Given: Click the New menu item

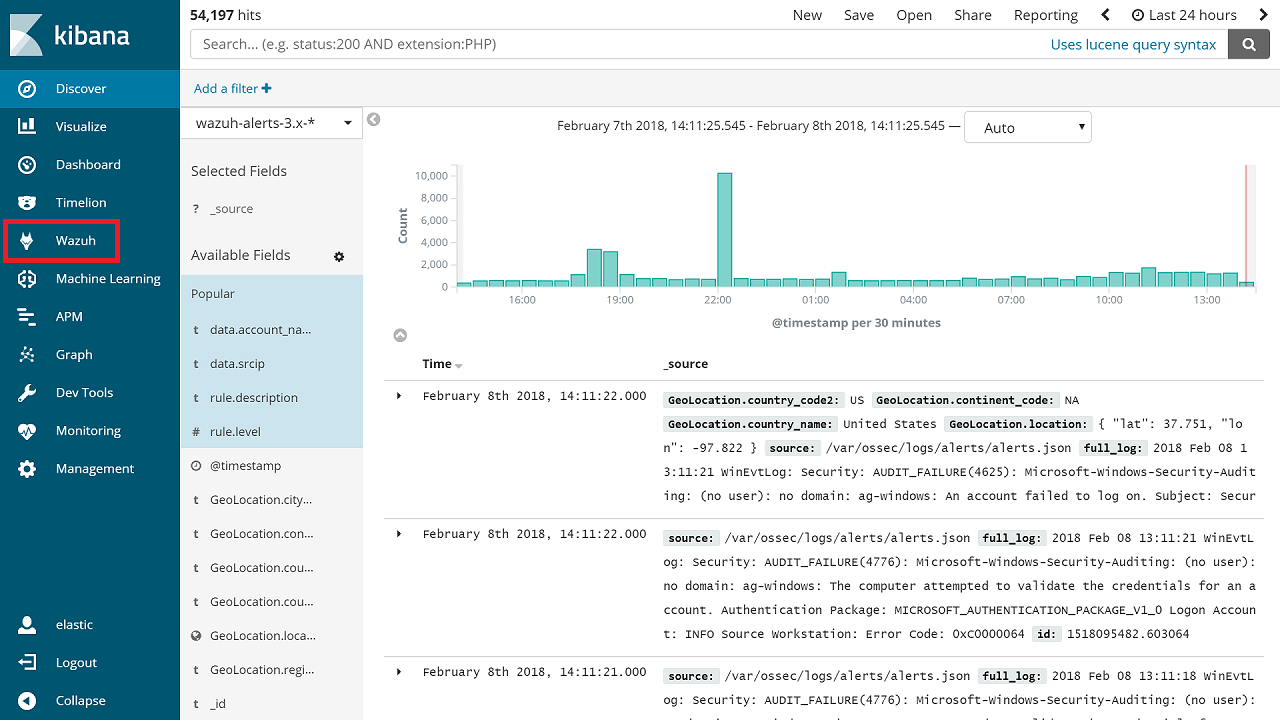Looking at the screenshot, I should [807, 15].
